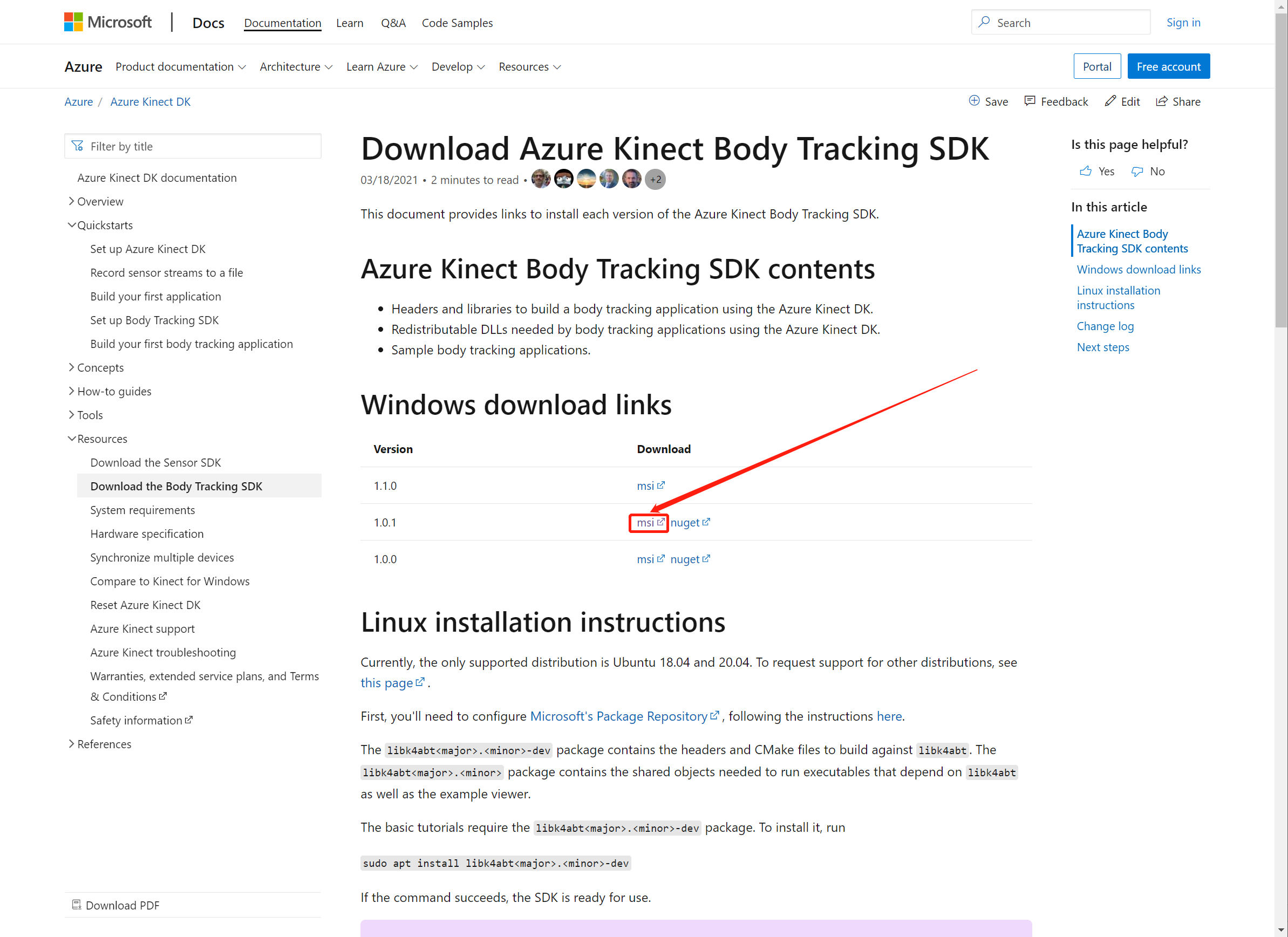Select the Documentation menu item
This screenshot has height=937, width=1288.
click(282, 22)
